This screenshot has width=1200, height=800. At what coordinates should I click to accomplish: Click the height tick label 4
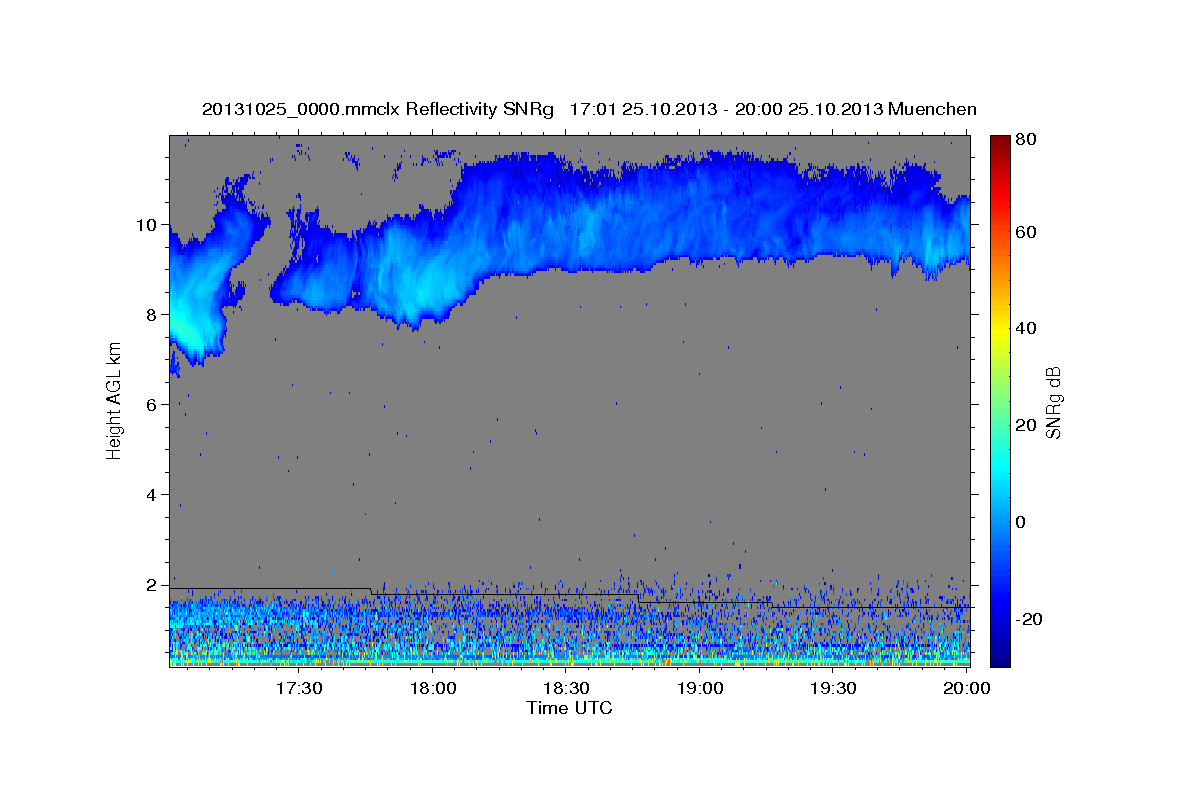(153, 495)
